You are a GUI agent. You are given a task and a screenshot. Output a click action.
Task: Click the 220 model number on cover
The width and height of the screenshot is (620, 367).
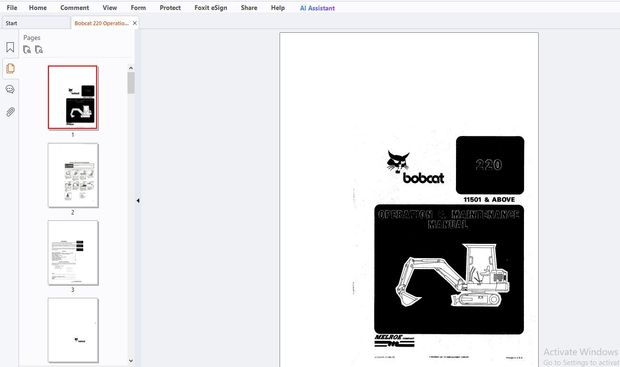coord(489,165)
